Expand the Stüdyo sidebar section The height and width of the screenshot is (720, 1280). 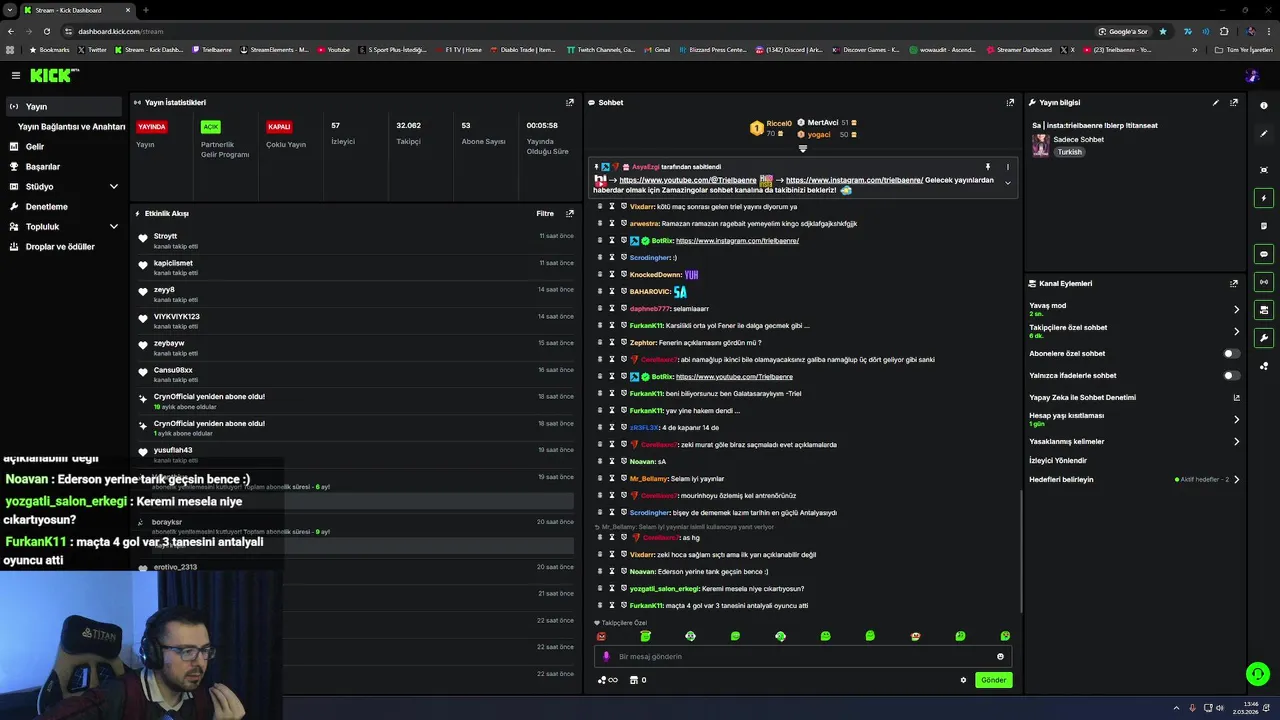coord(113,187)
